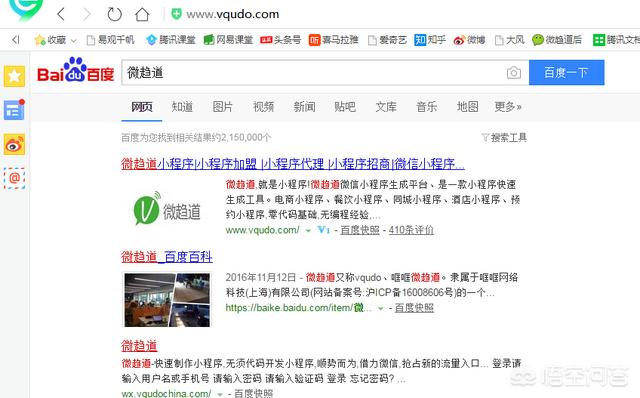The width and height of the screenshot is (640, 398).
Task: Open the 微博 bookmark in bookmarks bar
Action: click(469, 40)
